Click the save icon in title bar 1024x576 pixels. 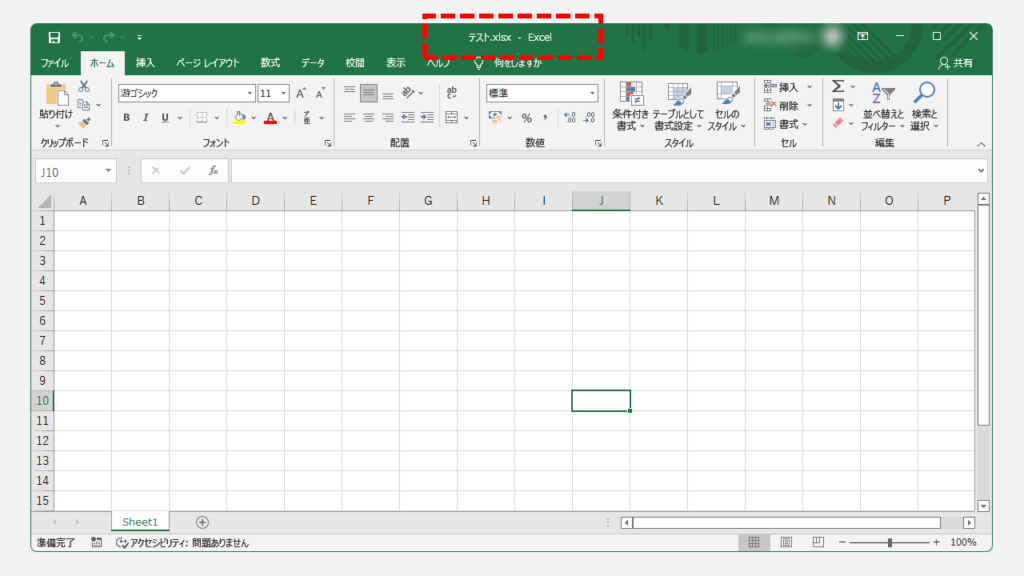tap(54, 37)
